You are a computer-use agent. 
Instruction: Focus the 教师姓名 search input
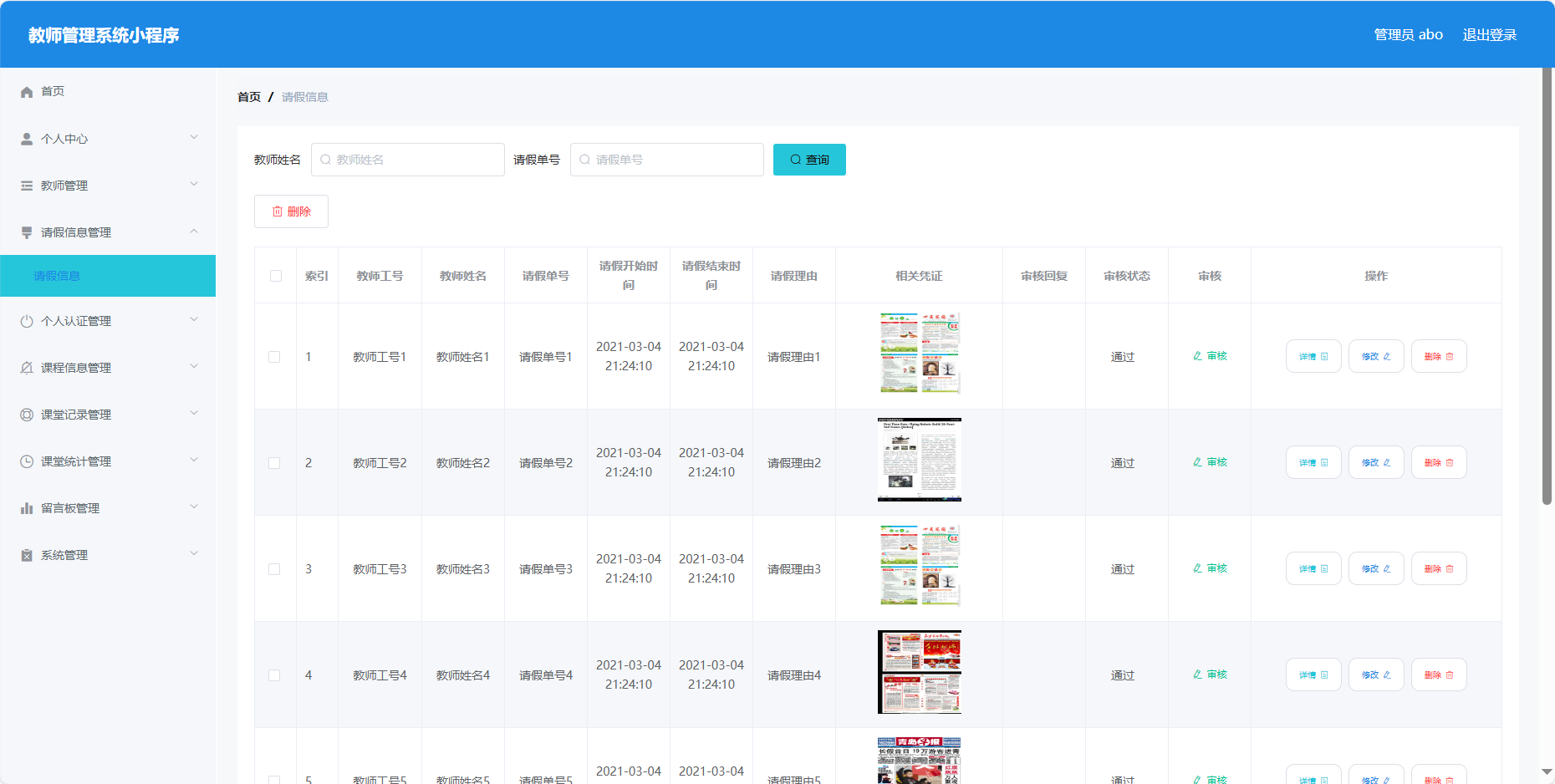coord(408,160)
